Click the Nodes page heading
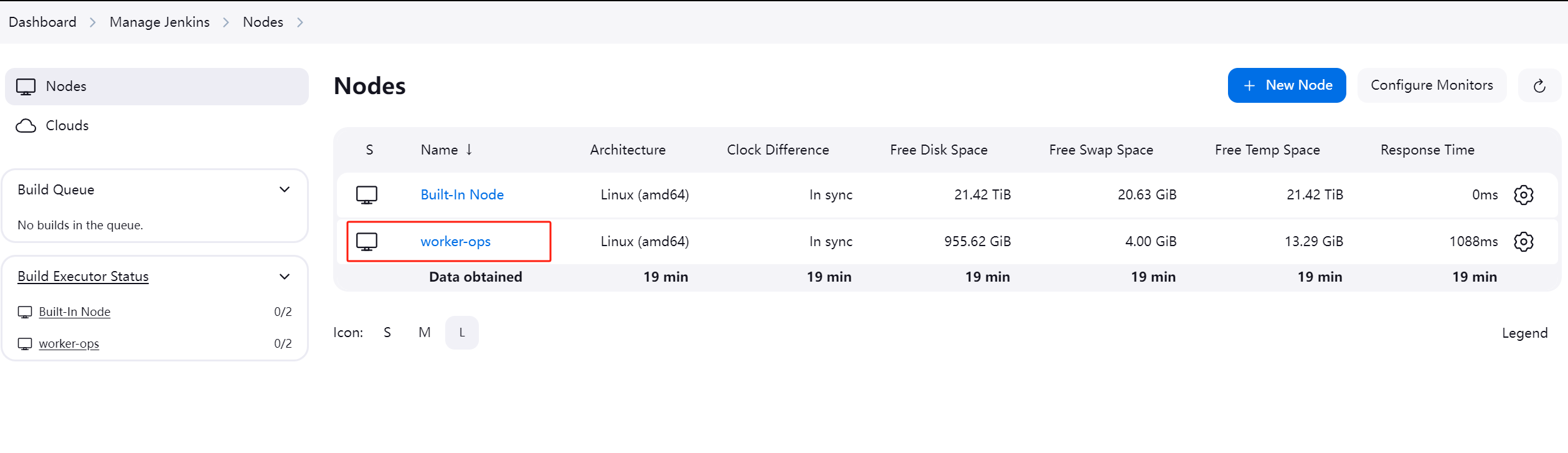 coord(370,86)
